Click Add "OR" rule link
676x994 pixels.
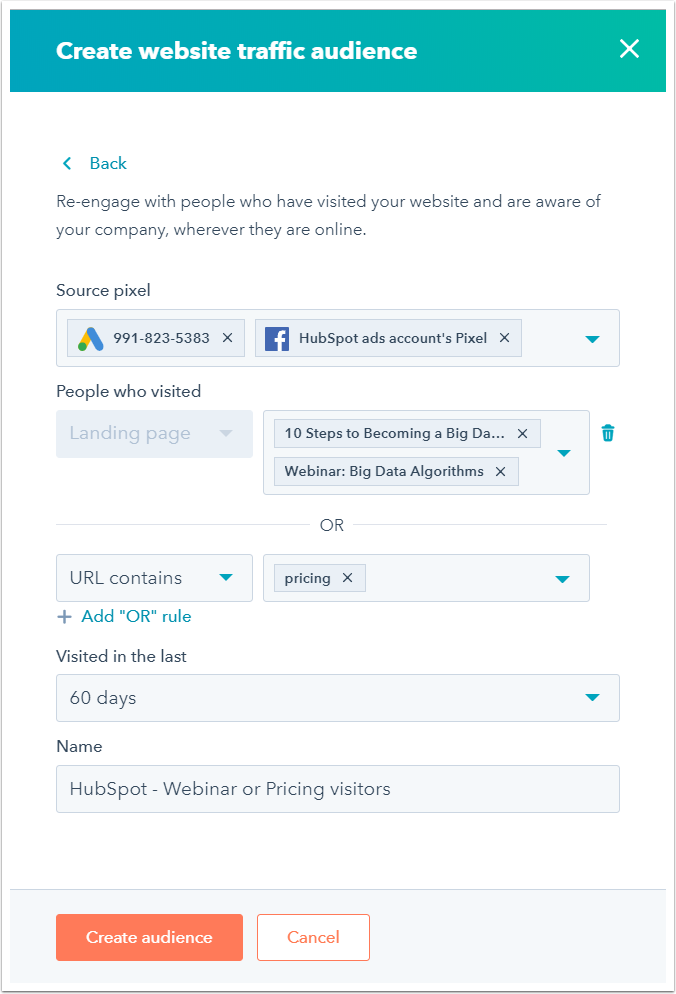(125, 617)
